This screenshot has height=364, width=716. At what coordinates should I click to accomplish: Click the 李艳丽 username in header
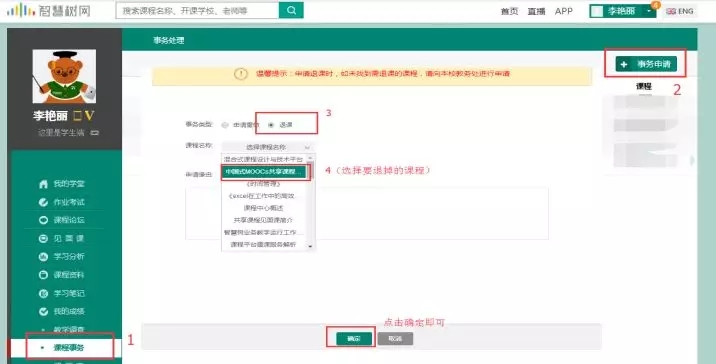coord(621,11)
